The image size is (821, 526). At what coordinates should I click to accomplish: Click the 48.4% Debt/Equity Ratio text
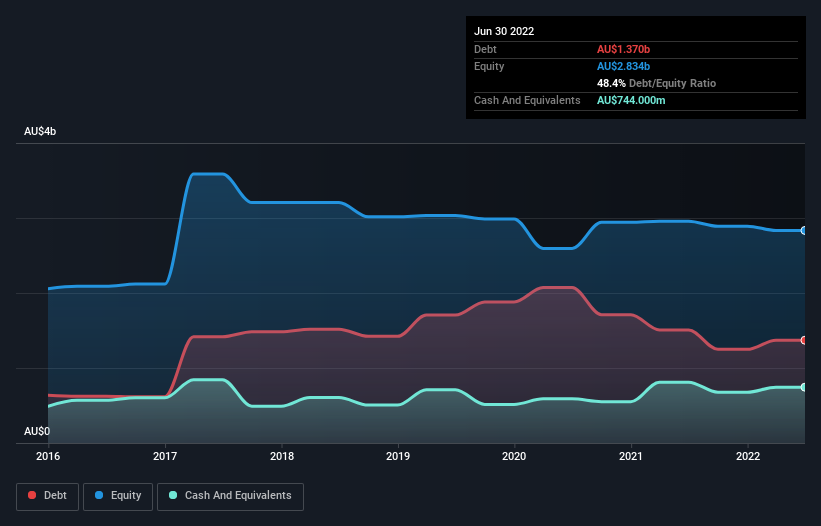click(657, 83)
